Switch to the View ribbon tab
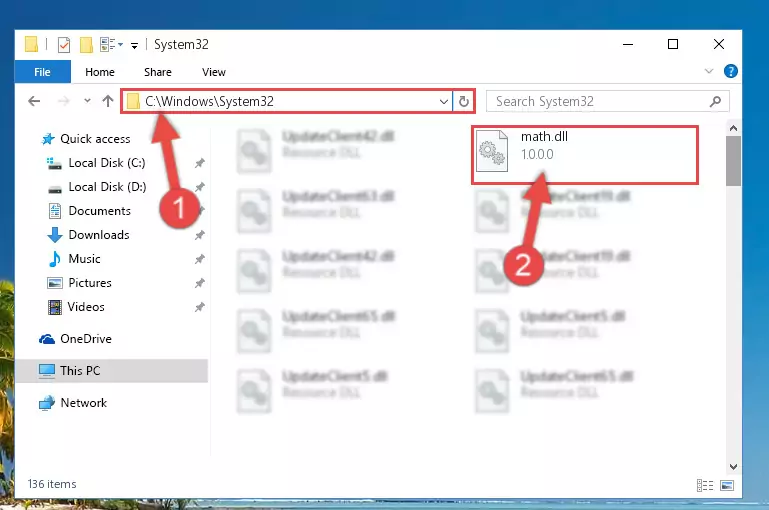769x510 pixels. coord(213,72)
